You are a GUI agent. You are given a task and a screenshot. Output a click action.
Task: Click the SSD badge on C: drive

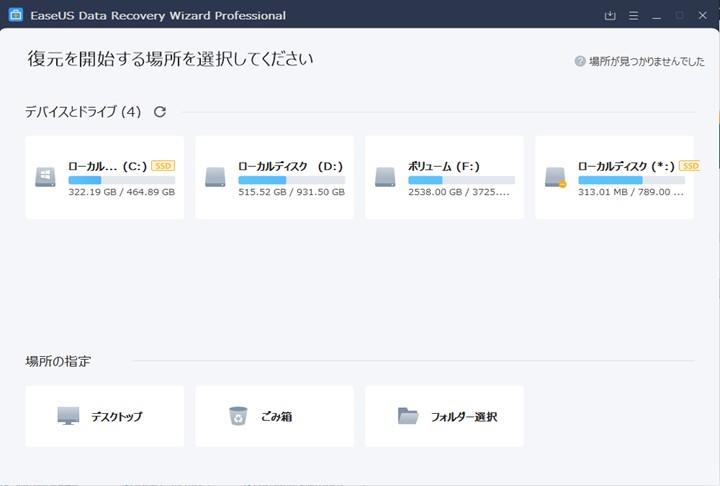(163, 166)
